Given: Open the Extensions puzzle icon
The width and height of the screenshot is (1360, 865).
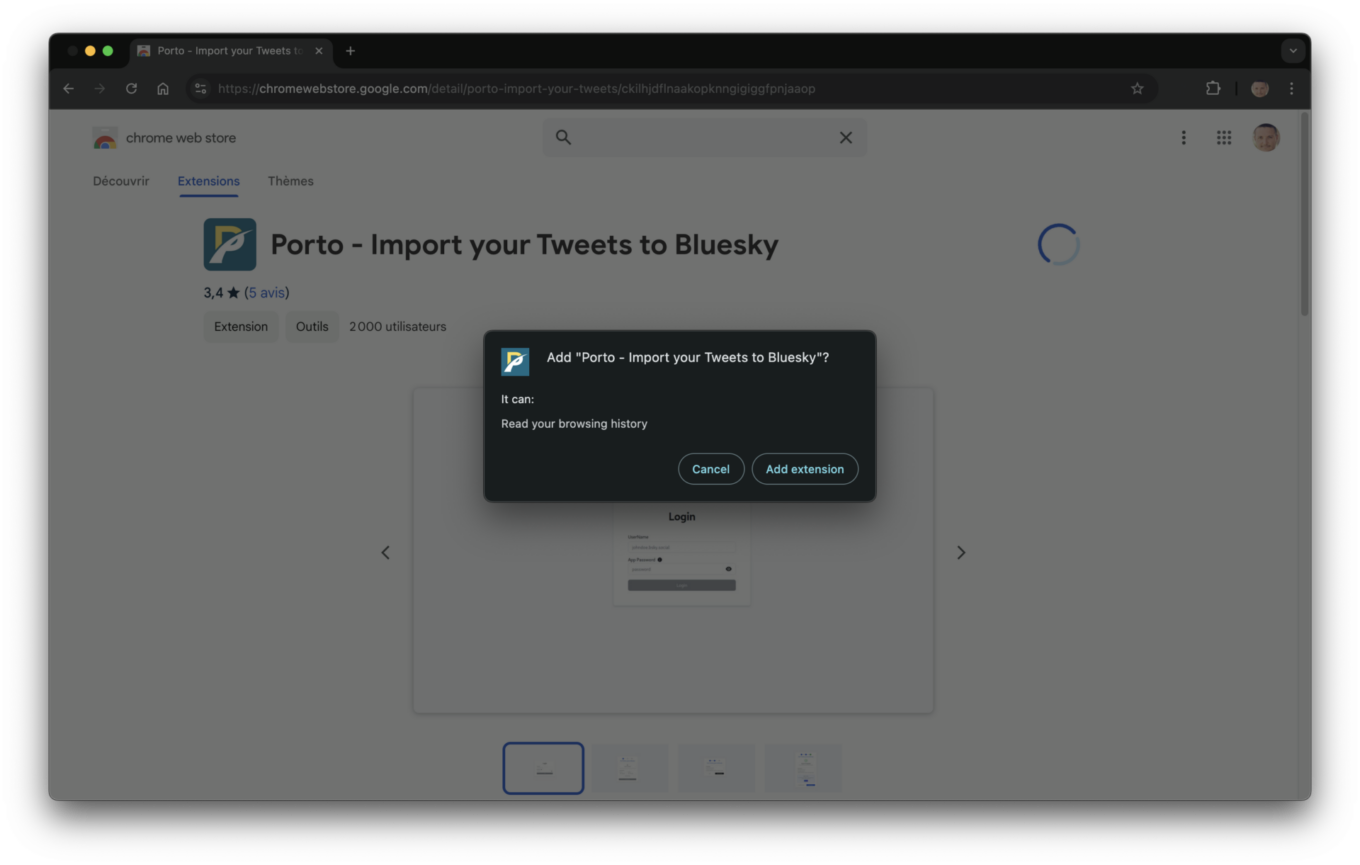Looking at the screenshot, I should point(1213,89).
